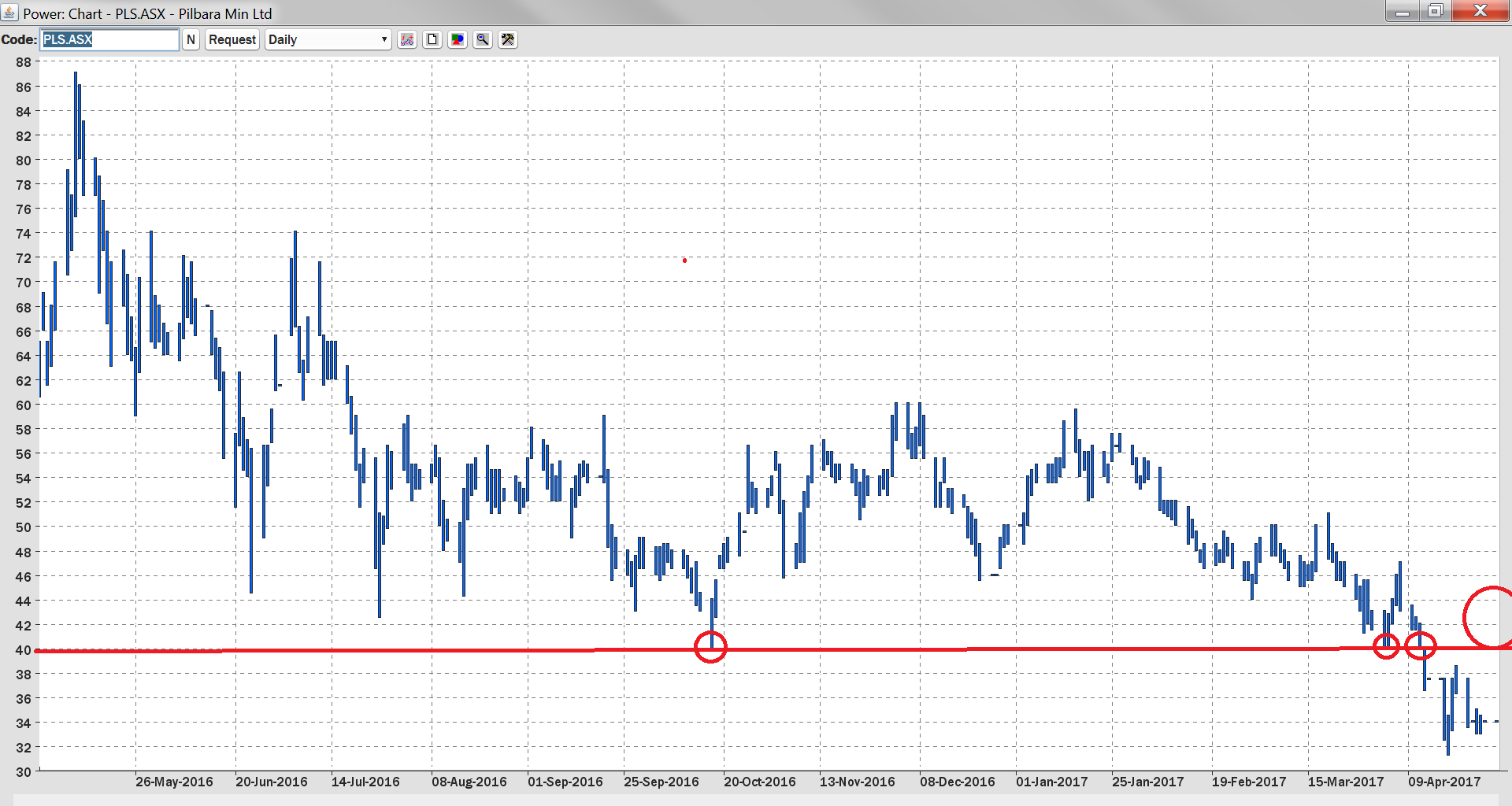Click the small red dot on the chart
The height and width of the screenshot is (806, 1512).
[684, 261]
